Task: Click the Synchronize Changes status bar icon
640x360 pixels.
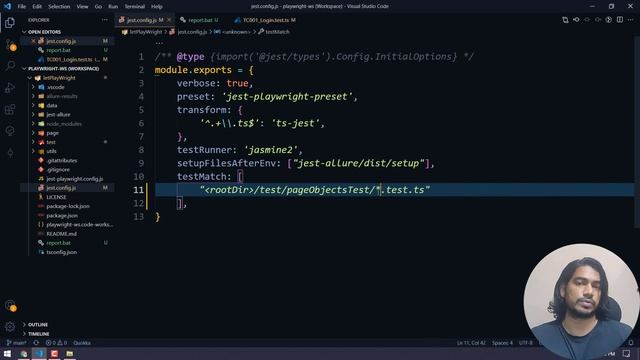Action: [36, 343]
